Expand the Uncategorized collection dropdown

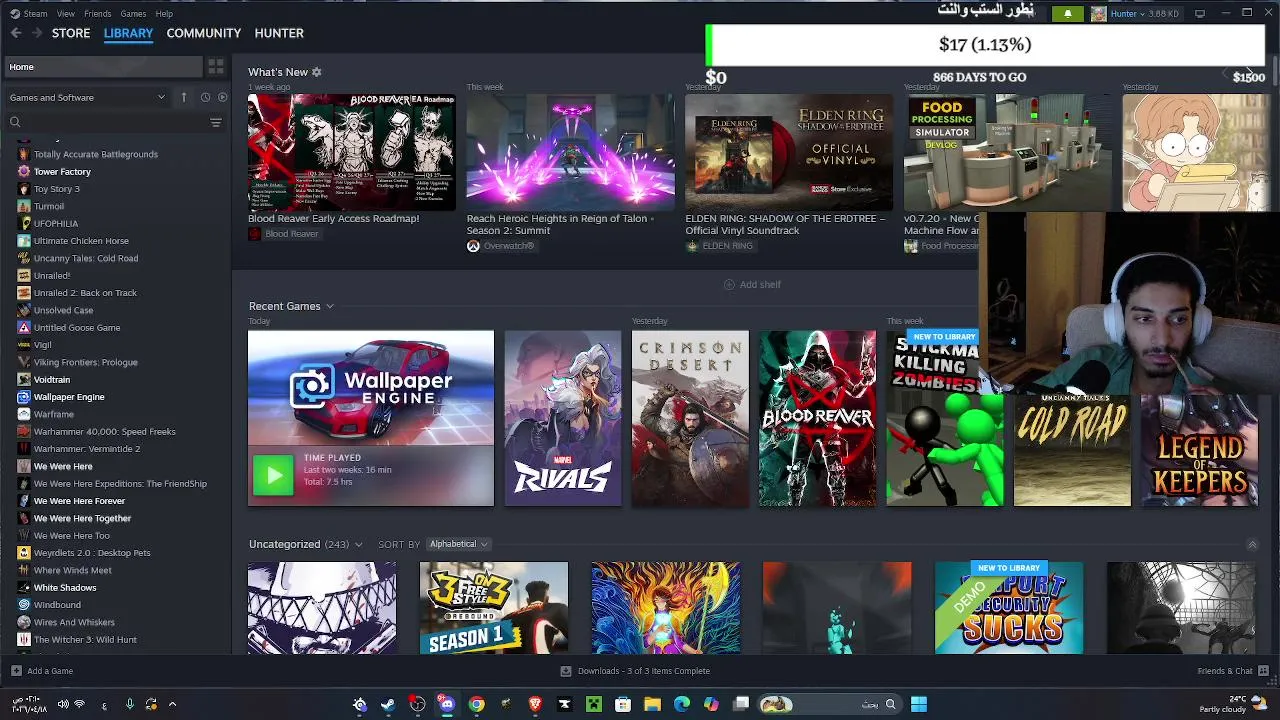tap(358, 544)
